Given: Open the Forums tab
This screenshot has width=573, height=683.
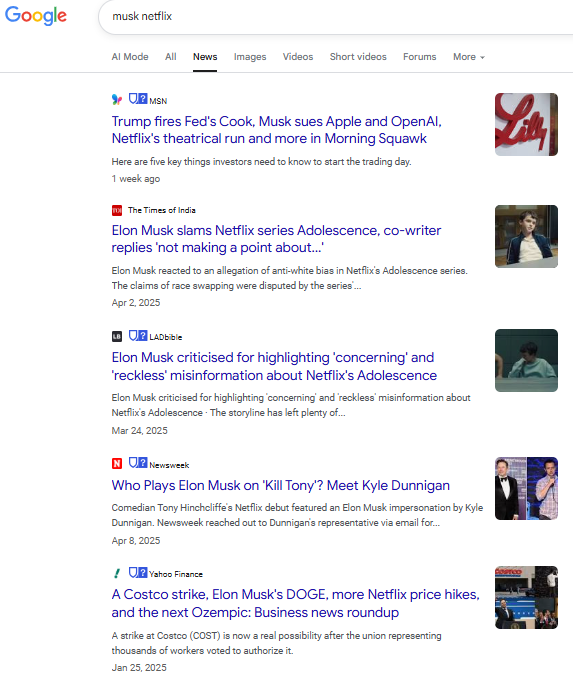Looking at the screenshot, I should [x=420, y=57].
